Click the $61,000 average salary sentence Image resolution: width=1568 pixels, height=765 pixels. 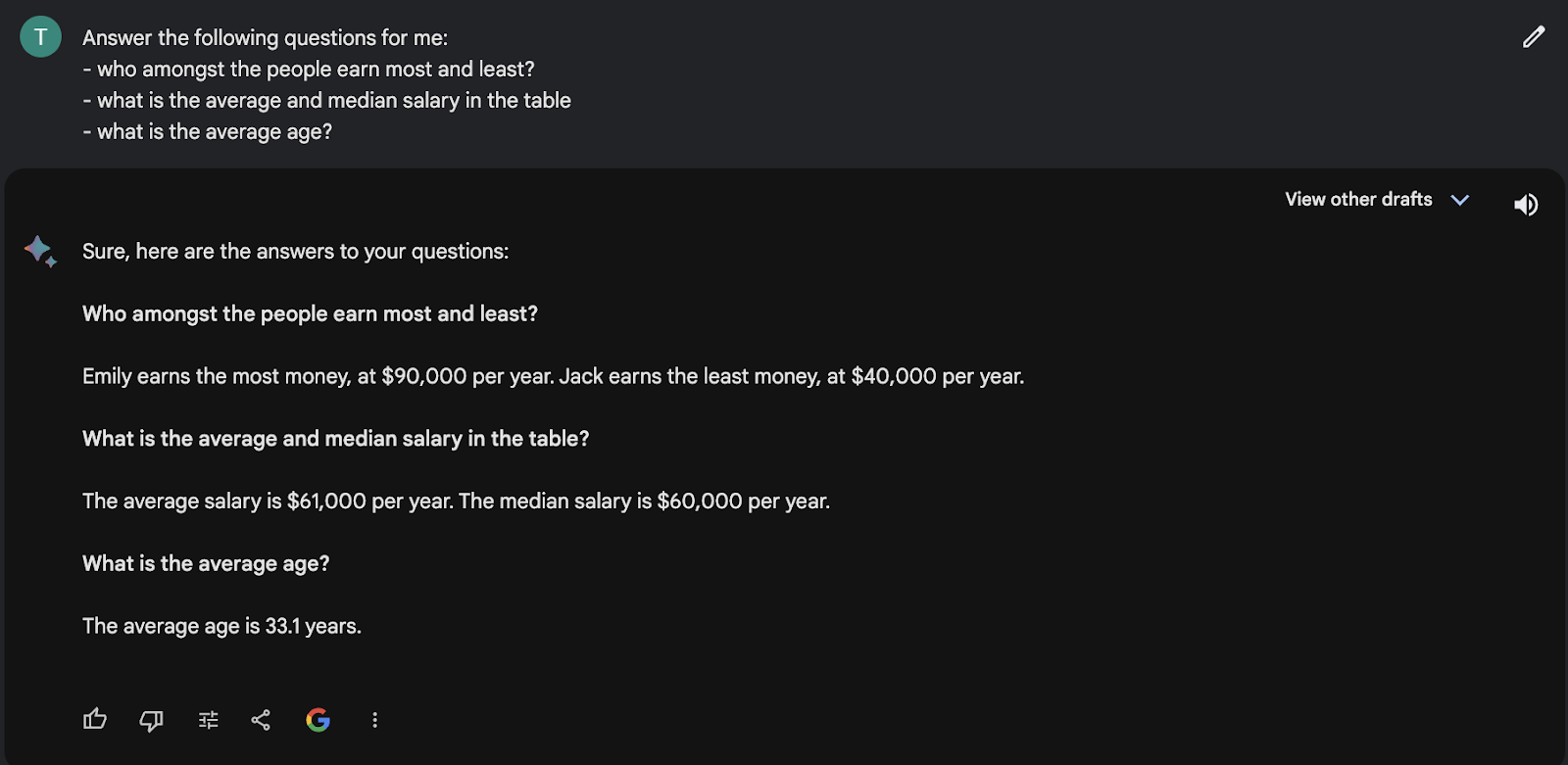click(x=456, y=502)
